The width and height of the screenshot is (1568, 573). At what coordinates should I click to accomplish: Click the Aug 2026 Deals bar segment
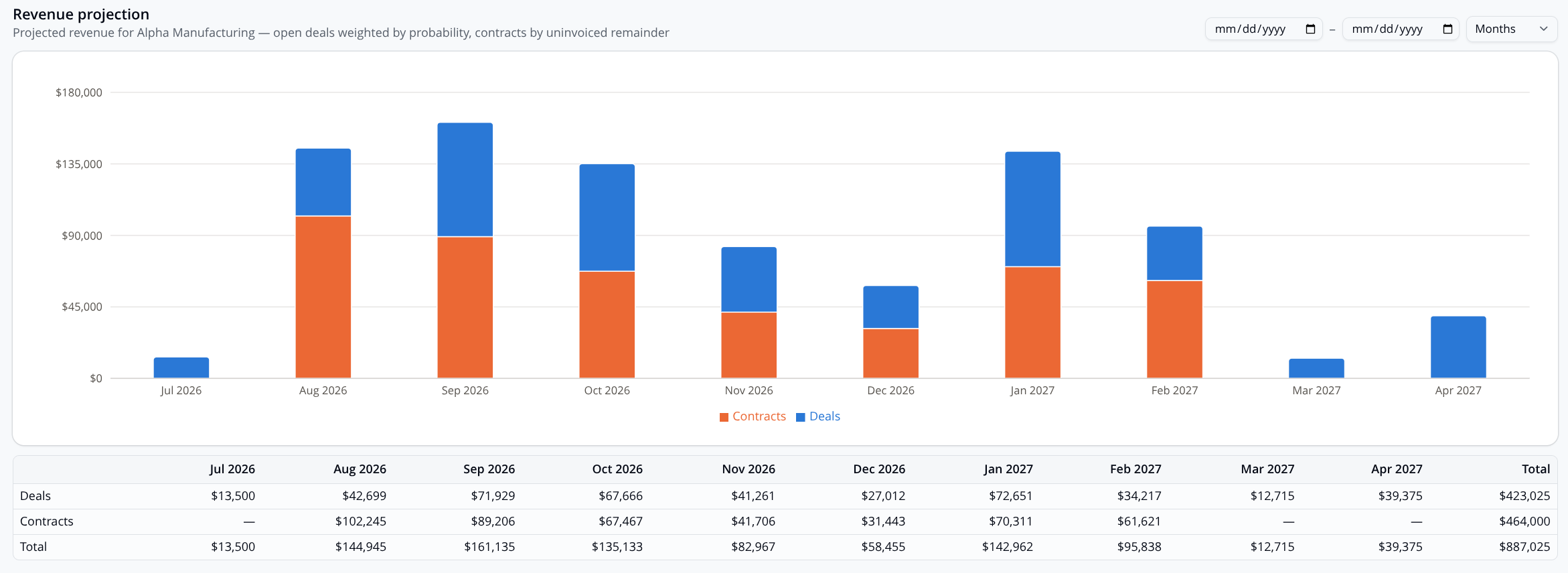point(323,182)
